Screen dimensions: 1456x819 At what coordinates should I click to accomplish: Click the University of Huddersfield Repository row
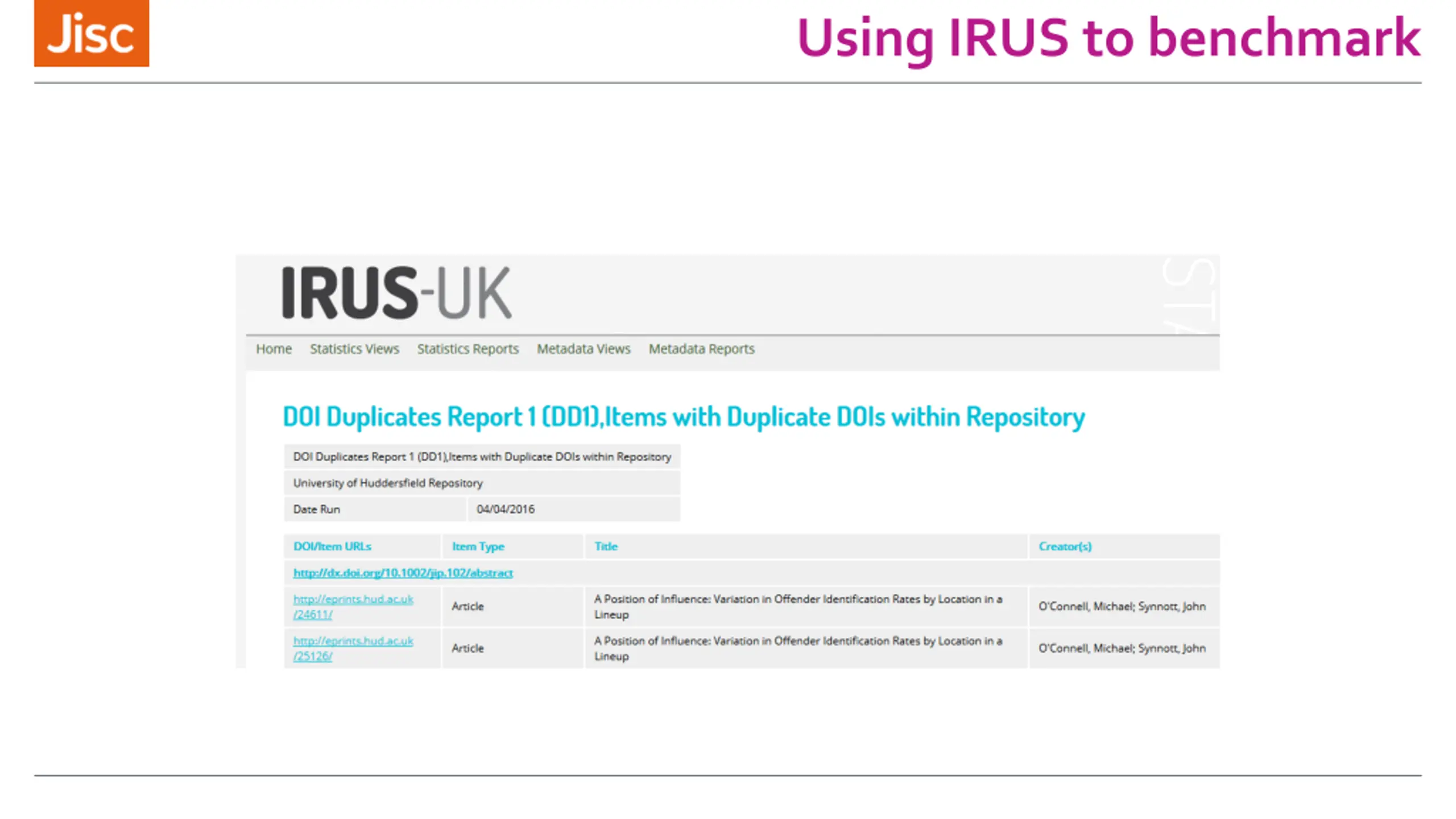click(482, 483)
